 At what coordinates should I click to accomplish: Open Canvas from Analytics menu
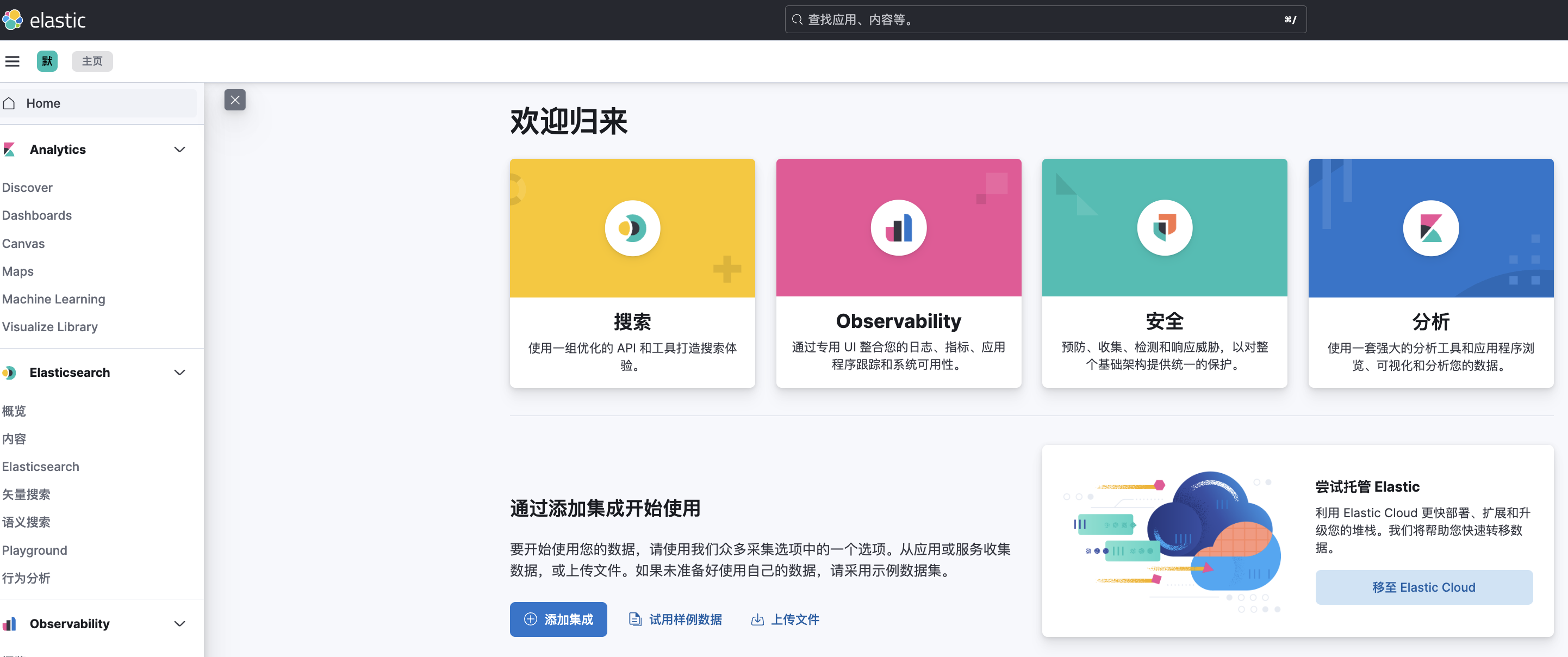(x=23, y=244)
